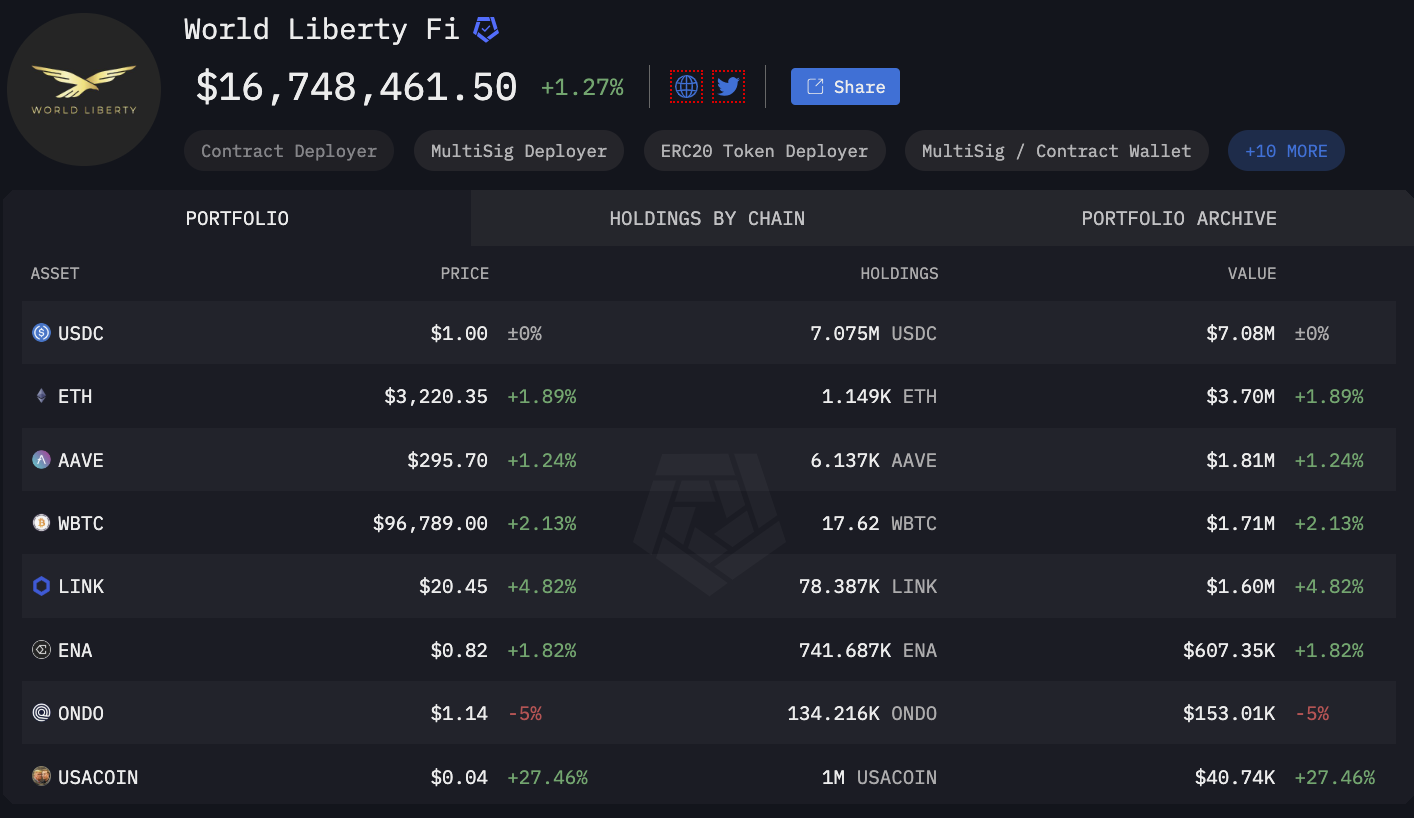Click the $40.74K USACOIN value

[x=1235, y=777]
